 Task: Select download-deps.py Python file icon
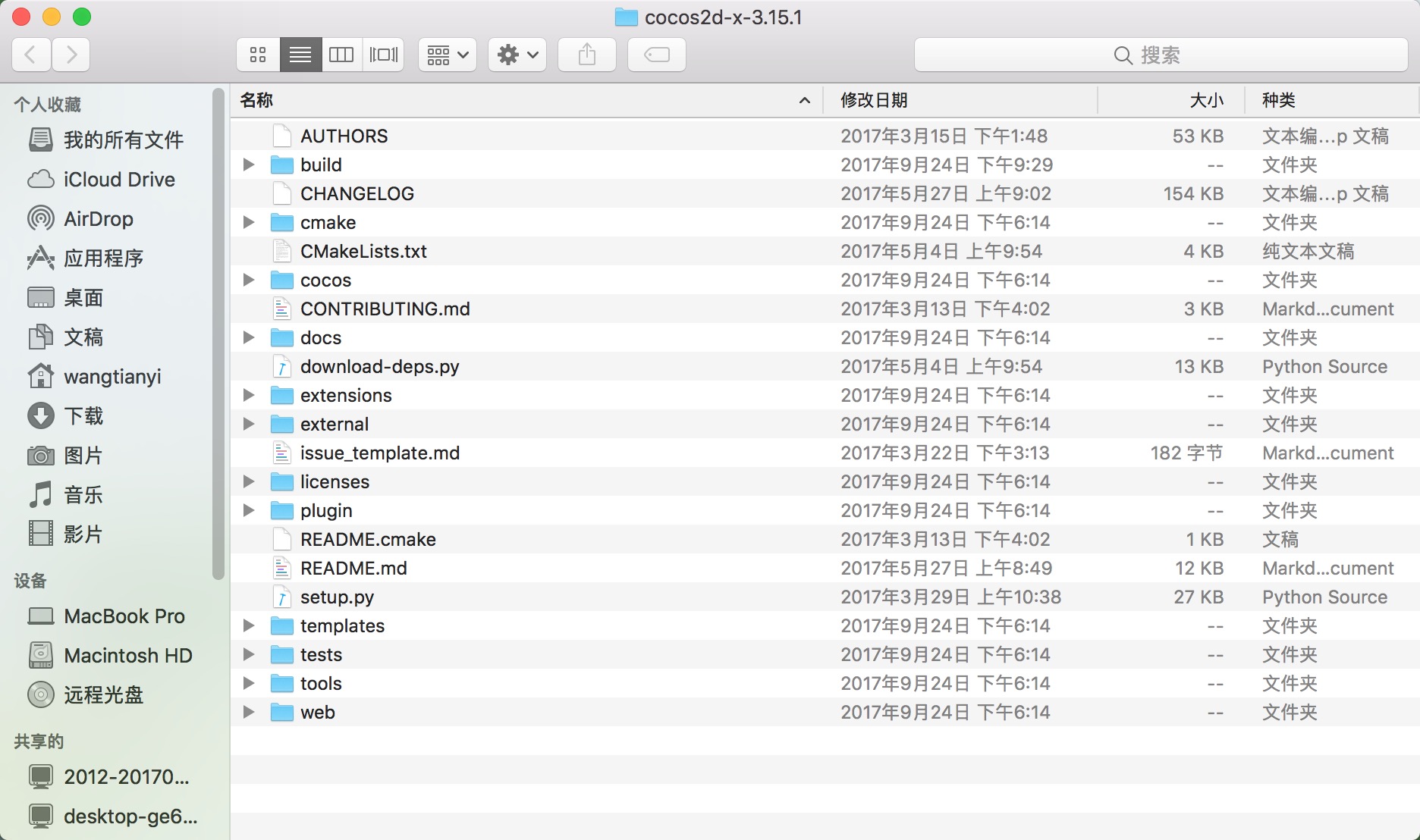[x=282, y=366]
